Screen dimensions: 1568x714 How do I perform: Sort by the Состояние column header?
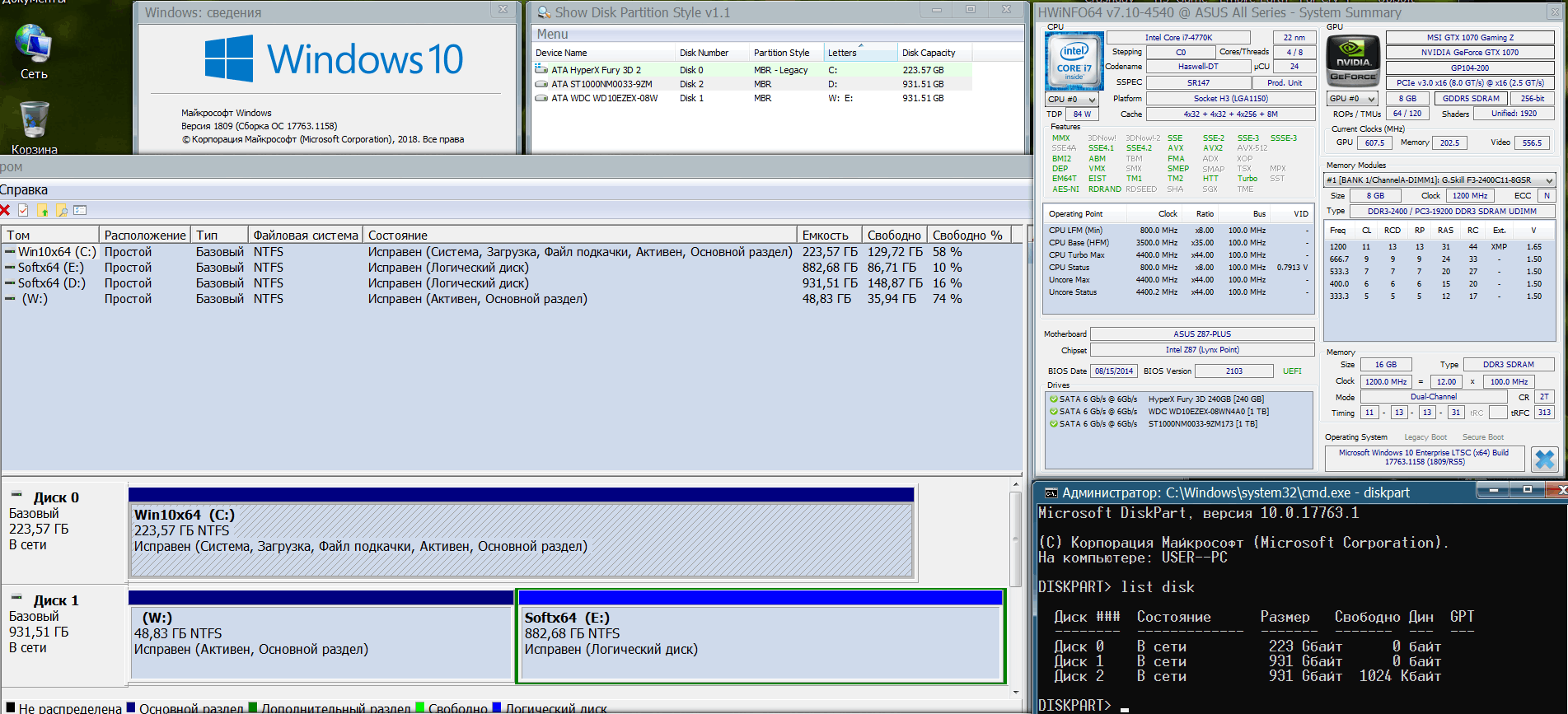click(579, 236)
